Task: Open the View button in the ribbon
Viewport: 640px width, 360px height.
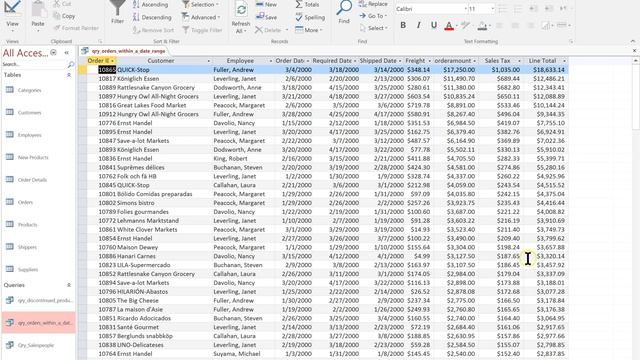Action: 12,15
